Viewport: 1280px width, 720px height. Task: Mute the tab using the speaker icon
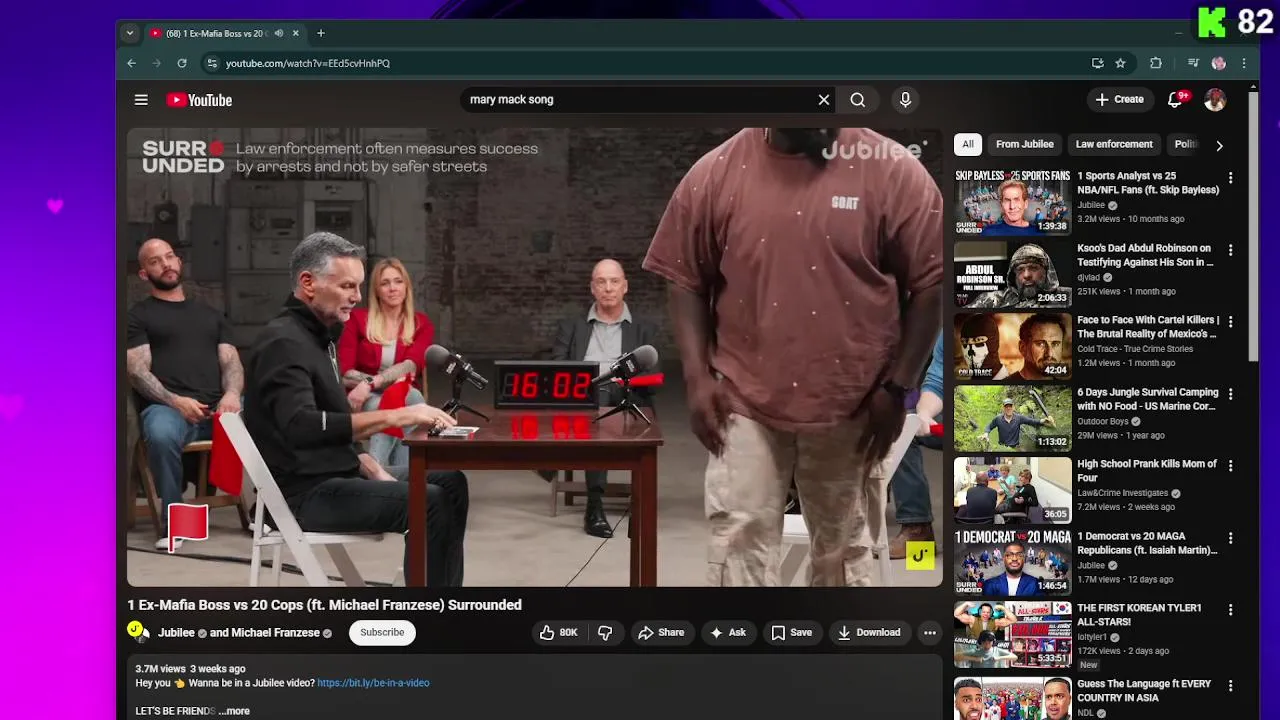(x=279, y=33)
